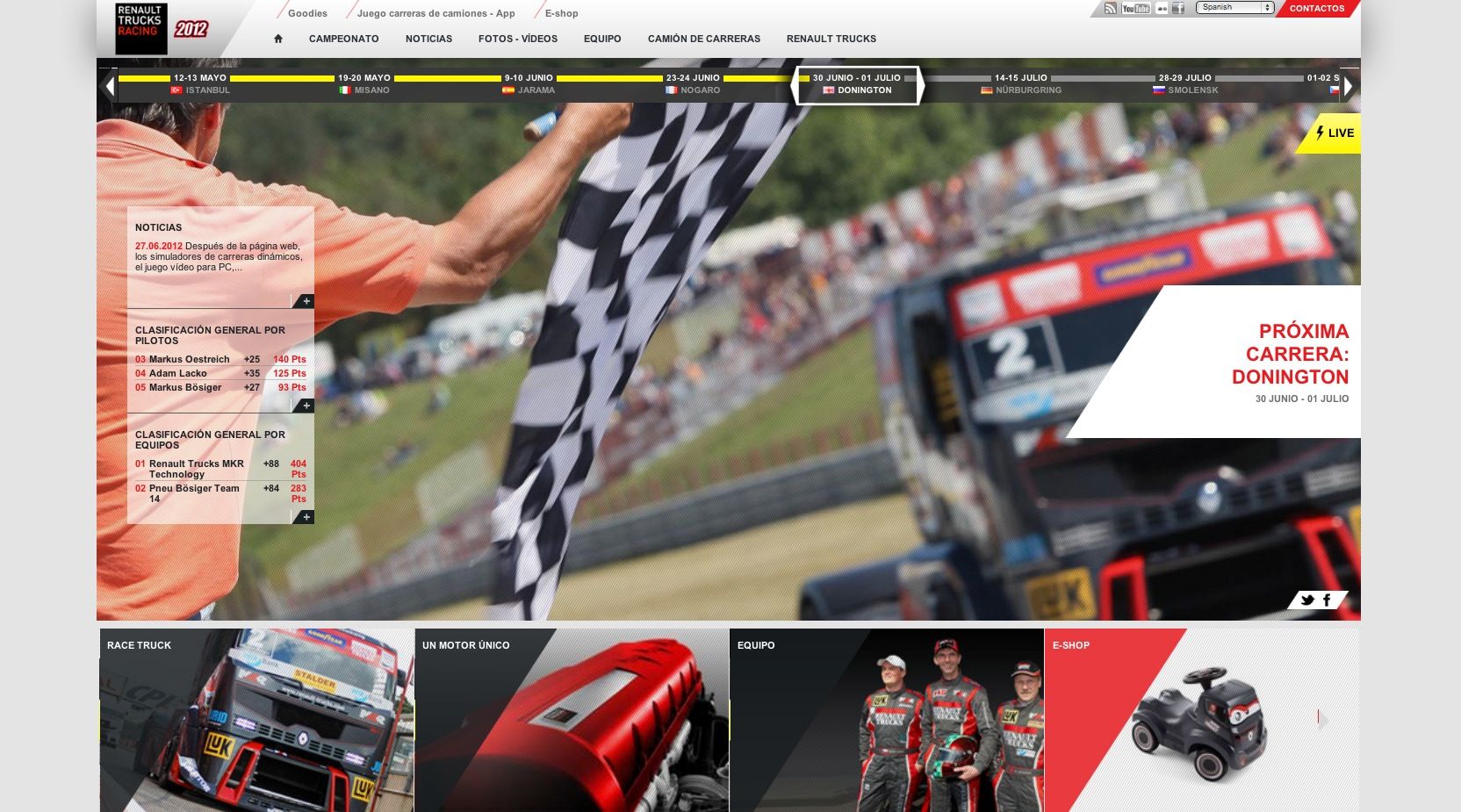Screen dimensions: 1461x812
Task: Open the RSS feed icon
Action: tap(1111, 8)
